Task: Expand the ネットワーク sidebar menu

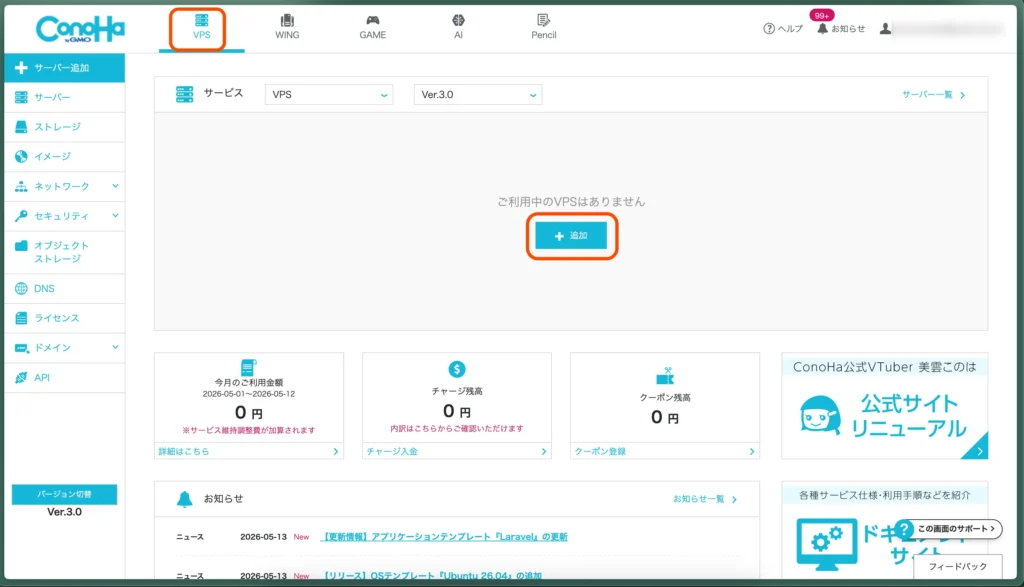Action: click(x=64, y=186)
